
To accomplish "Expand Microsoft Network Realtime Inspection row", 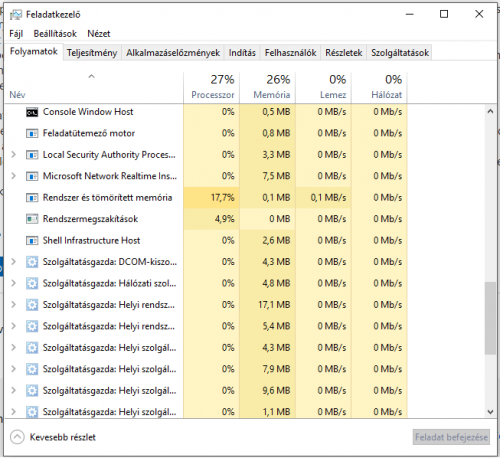I will point(13,176).
